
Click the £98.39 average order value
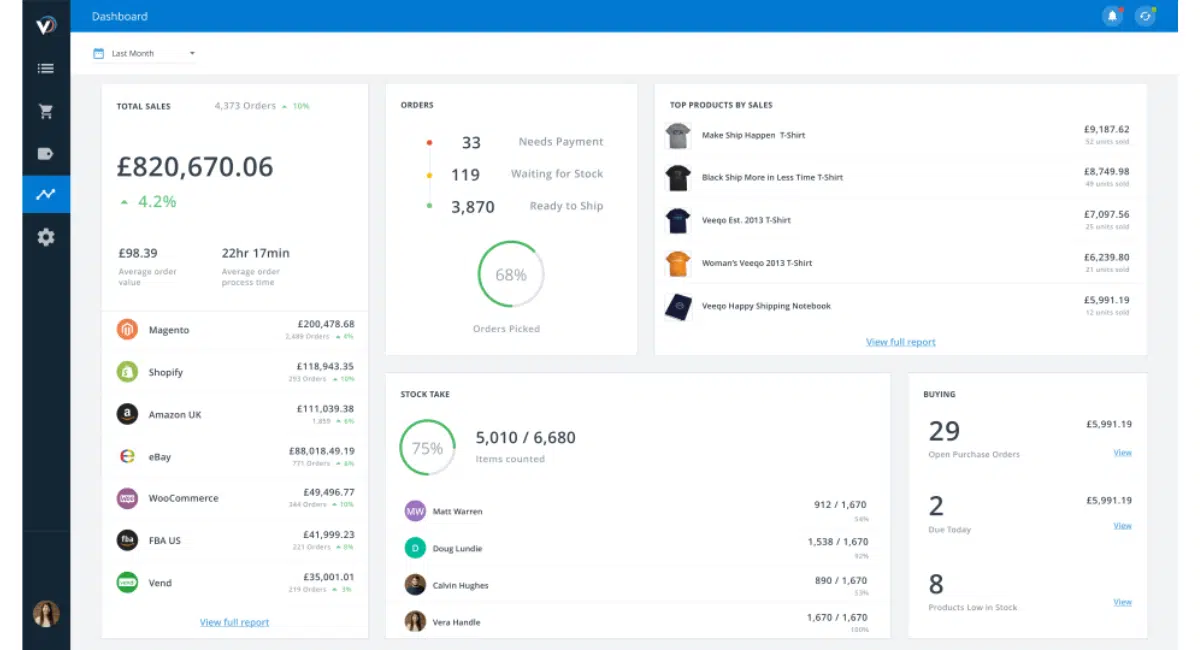(x=137, y=253)
